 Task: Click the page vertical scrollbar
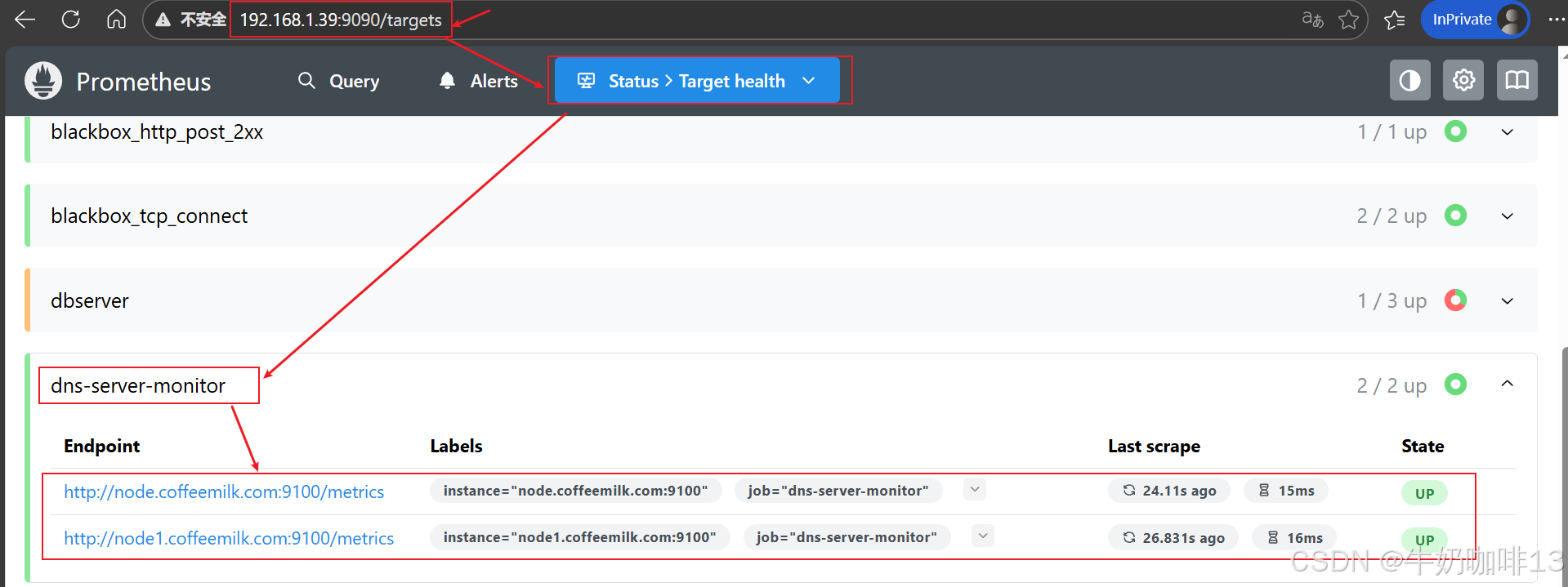coord(1564,465)
